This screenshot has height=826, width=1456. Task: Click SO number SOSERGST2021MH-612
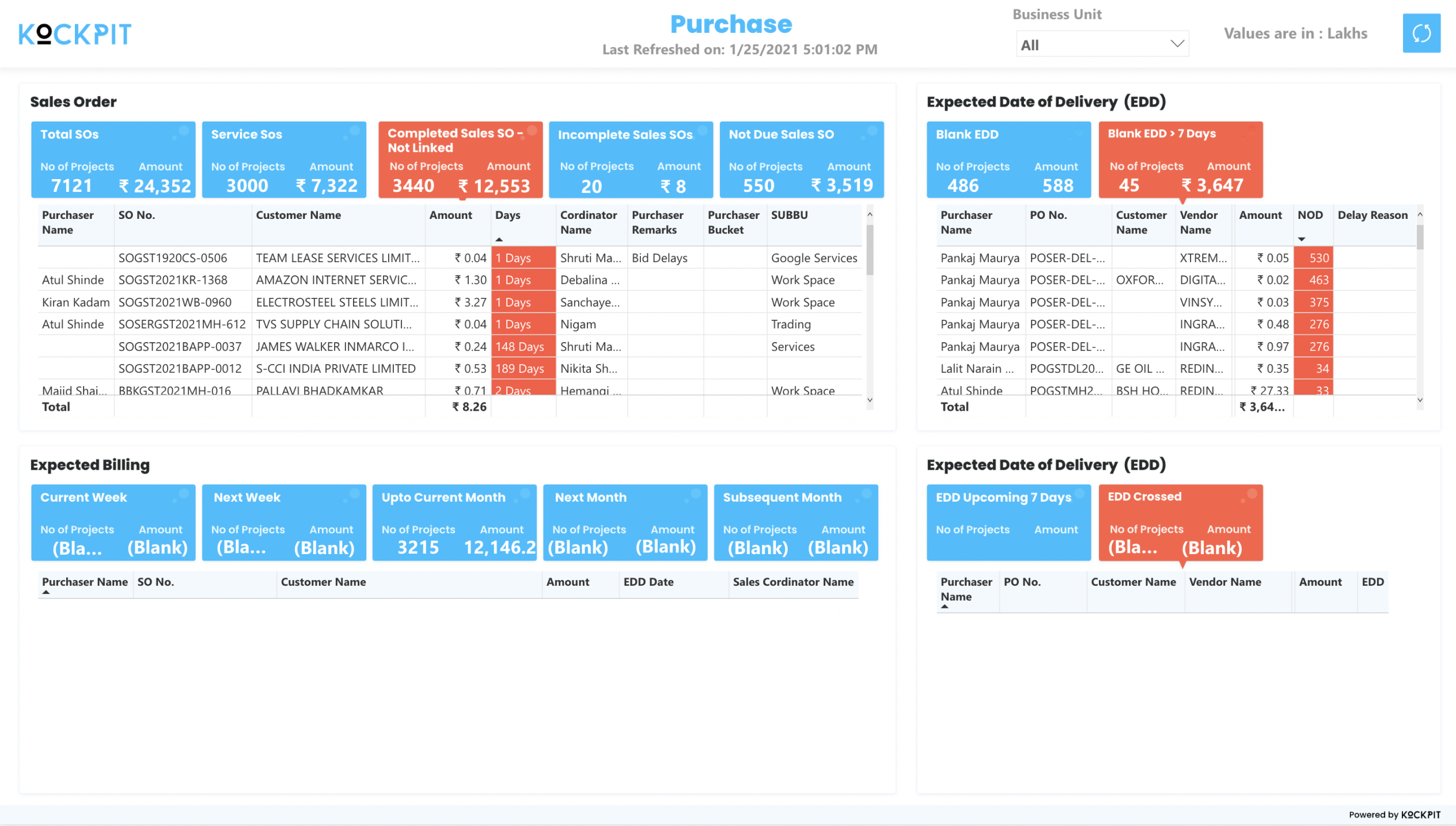point(182,324)
